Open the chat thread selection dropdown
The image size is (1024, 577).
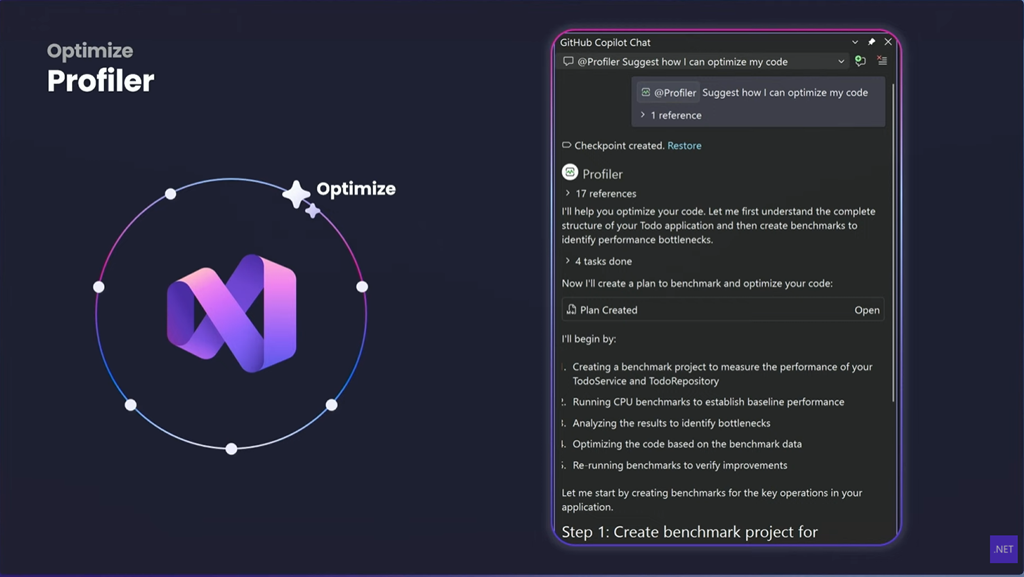[841, 62]
